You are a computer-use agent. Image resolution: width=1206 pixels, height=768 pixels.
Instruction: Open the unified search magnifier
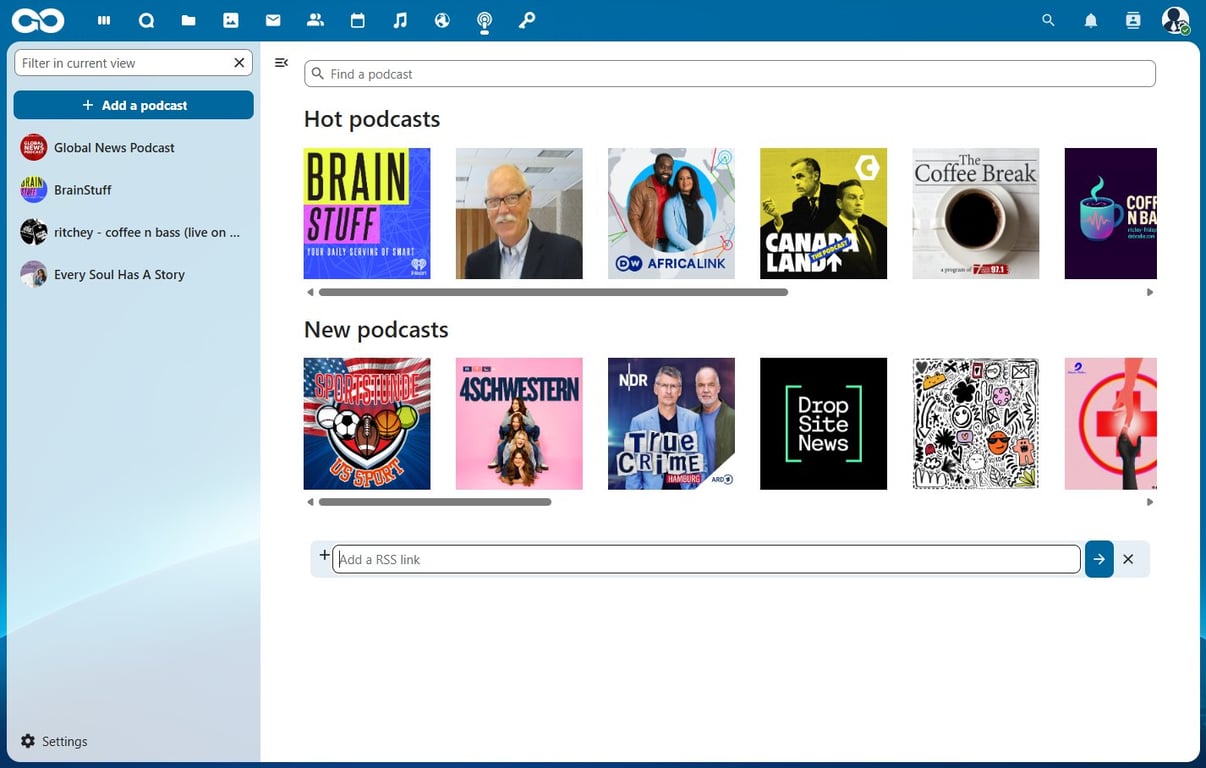click(1048, 20)
